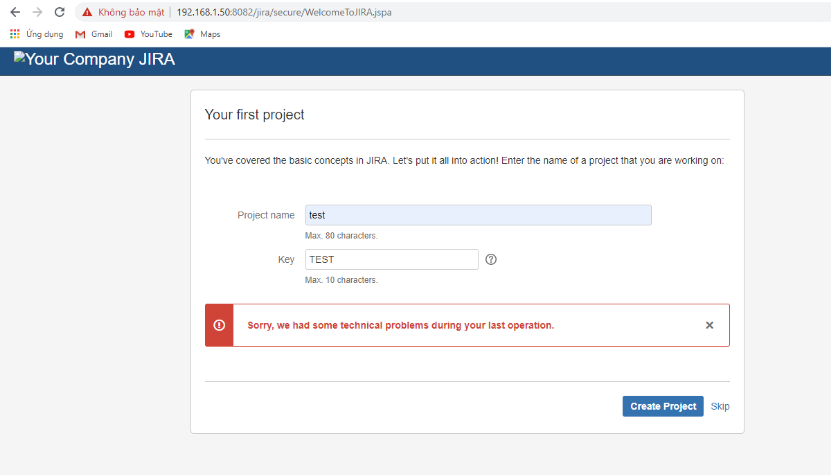
Task: Click the address bar URL
Action: [284, 12]
